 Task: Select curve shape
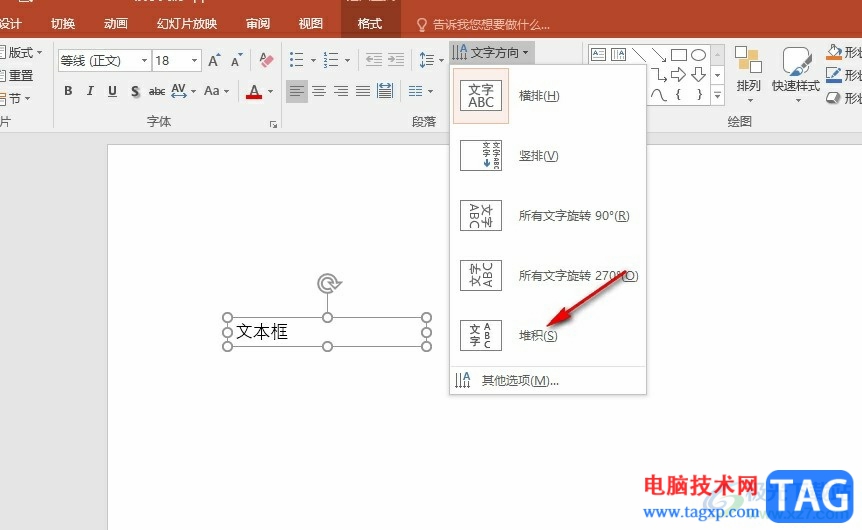tap(659, 95)
